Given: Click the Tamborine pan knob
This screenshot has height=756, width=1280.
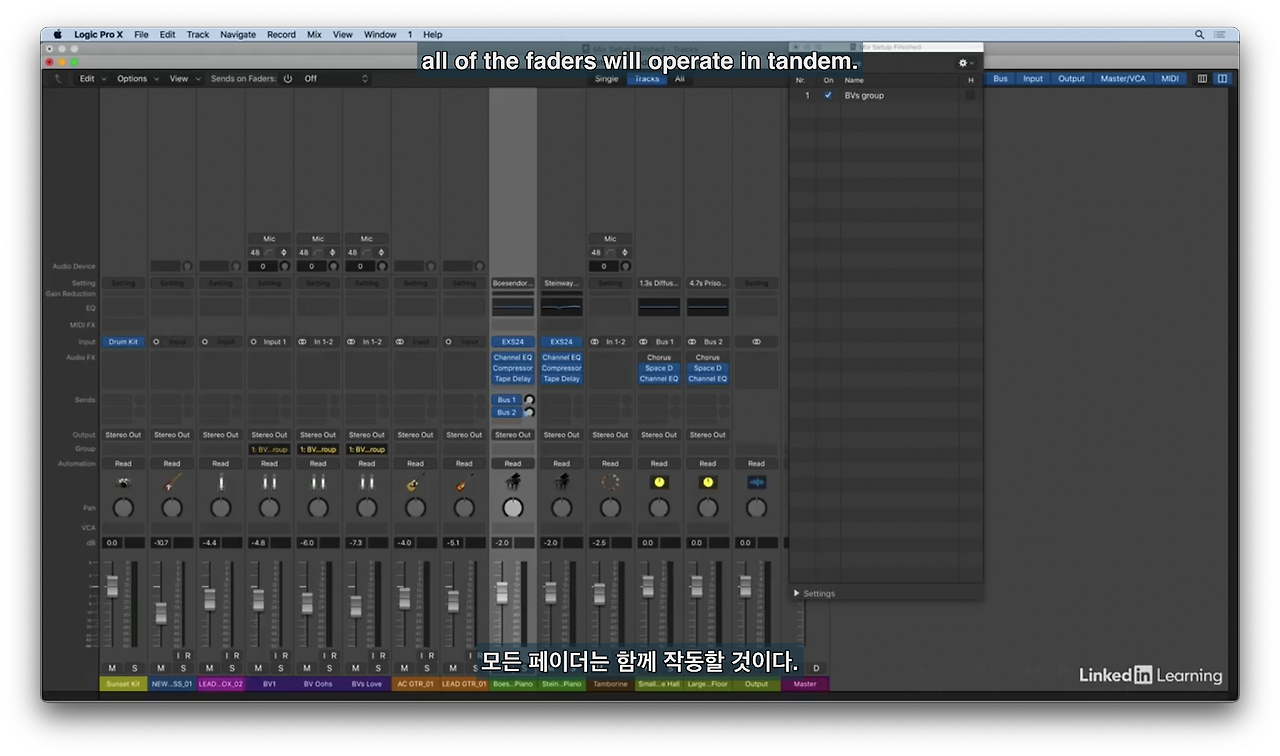Looking at the screenshot, I should click(610, 508).
